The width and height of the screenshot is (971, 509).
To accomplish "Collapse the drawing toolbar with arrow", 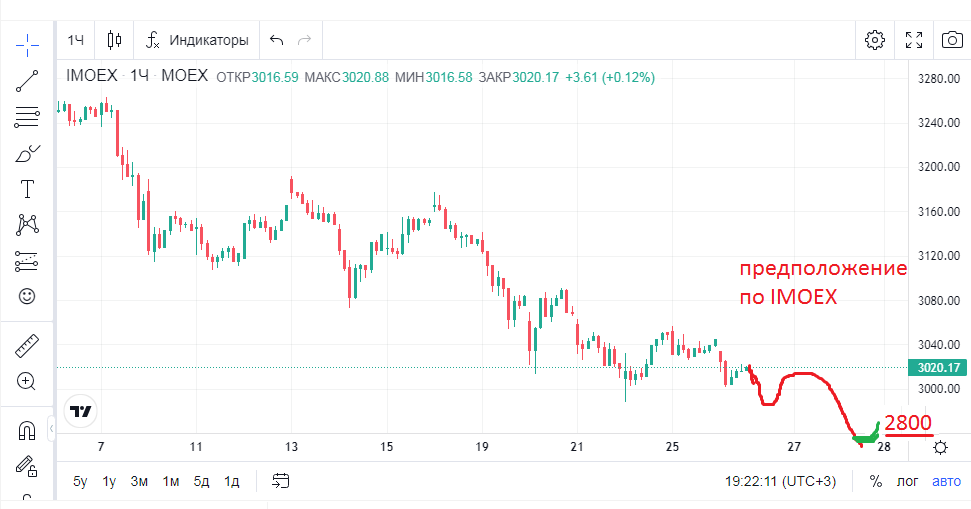I will click(x=51, y=429).
